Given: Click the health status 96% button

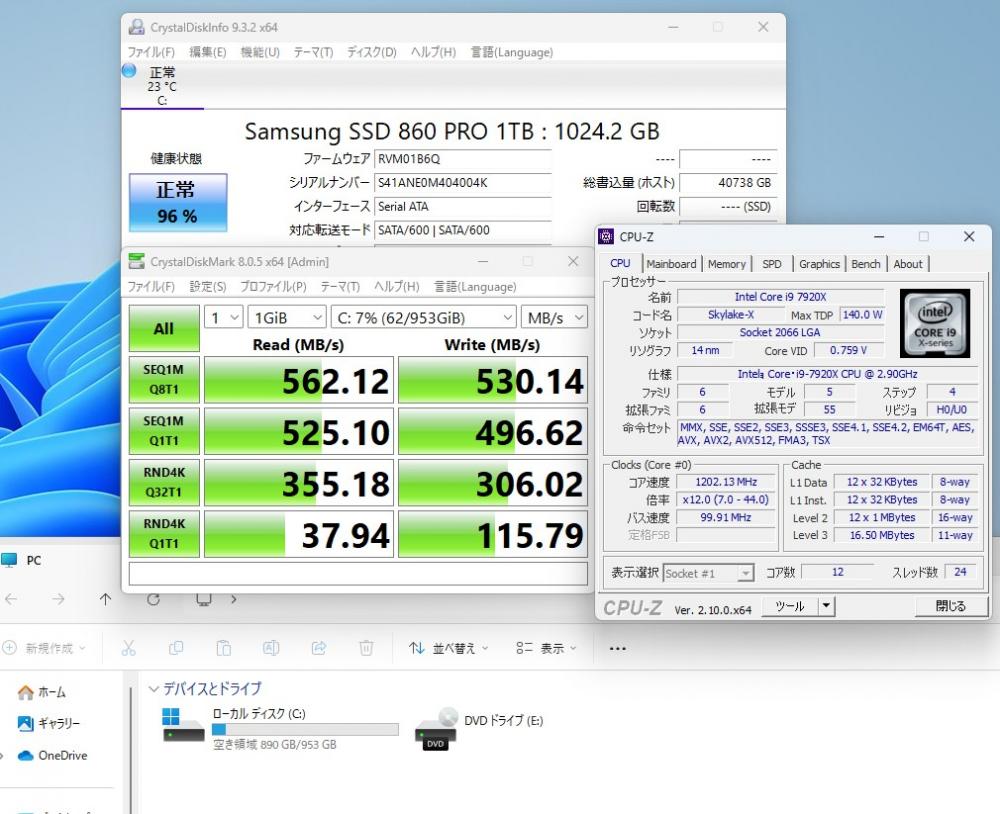Looking at the screenshot, I should pos(178,202).
